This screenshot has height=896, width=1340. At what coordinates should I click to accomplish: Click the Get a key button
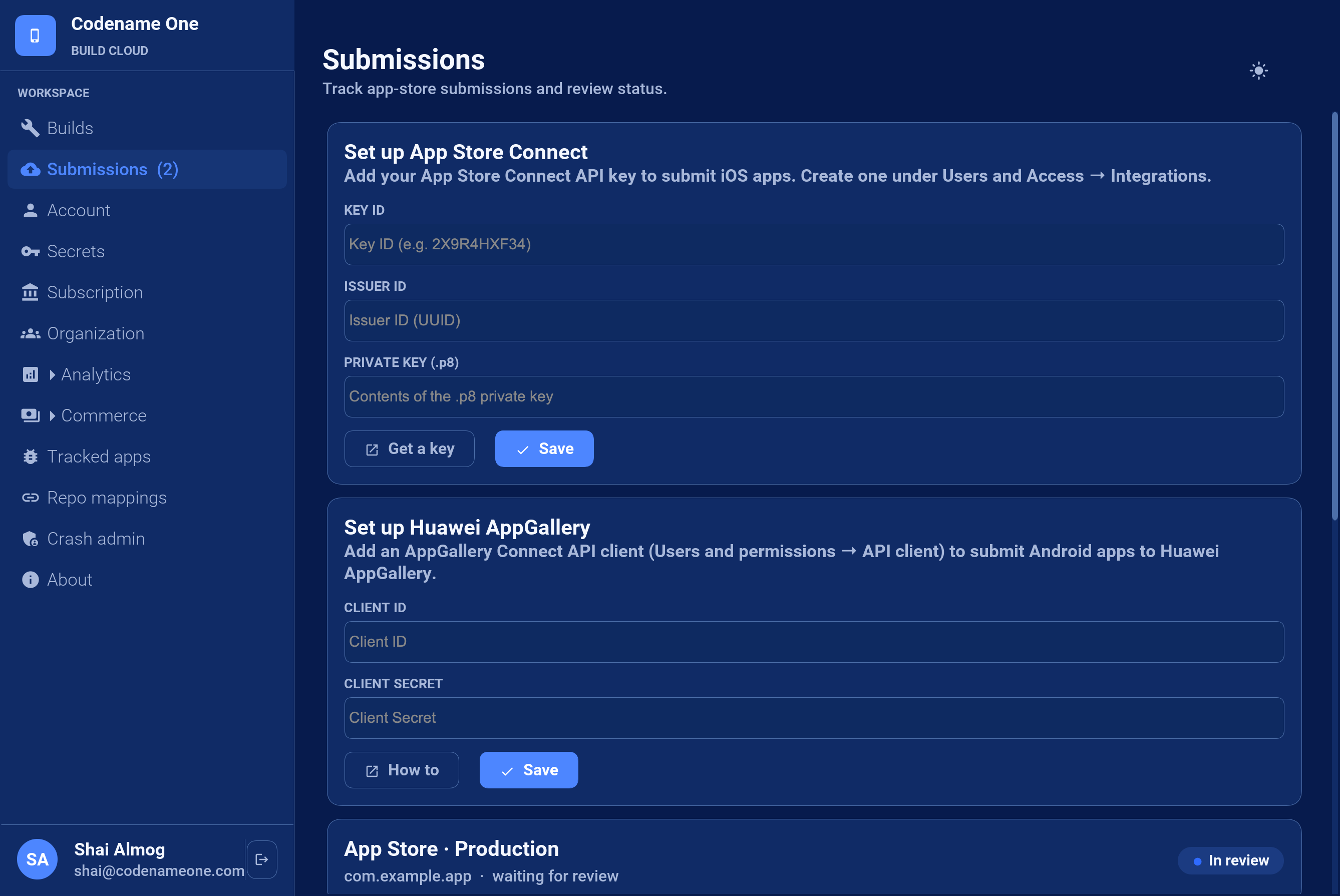[x=409, y=449]
